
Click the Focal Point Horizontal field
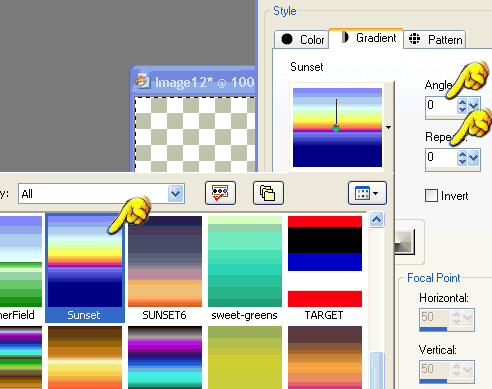coord(435,317)
